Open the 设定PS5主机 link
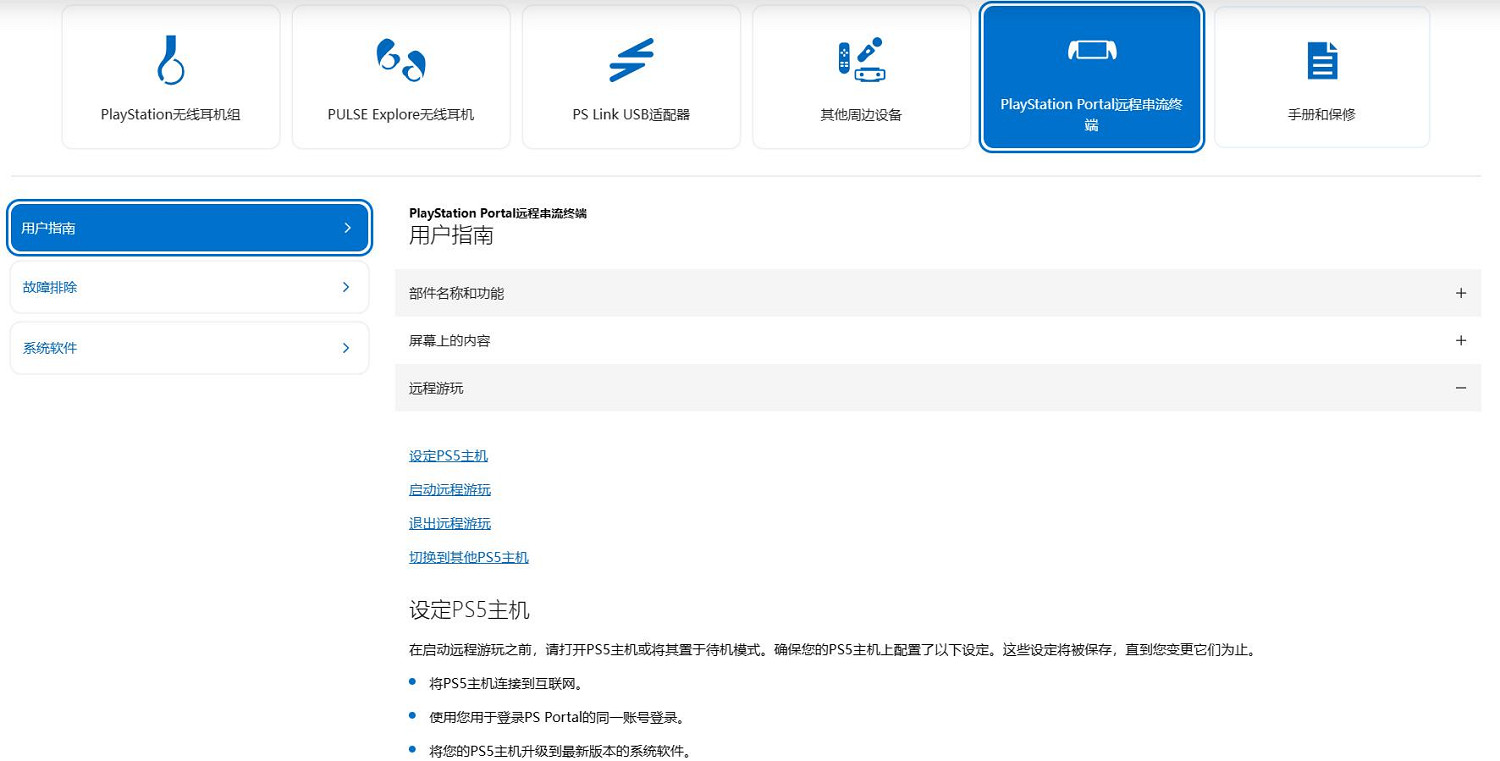 [x=448, y=455]
